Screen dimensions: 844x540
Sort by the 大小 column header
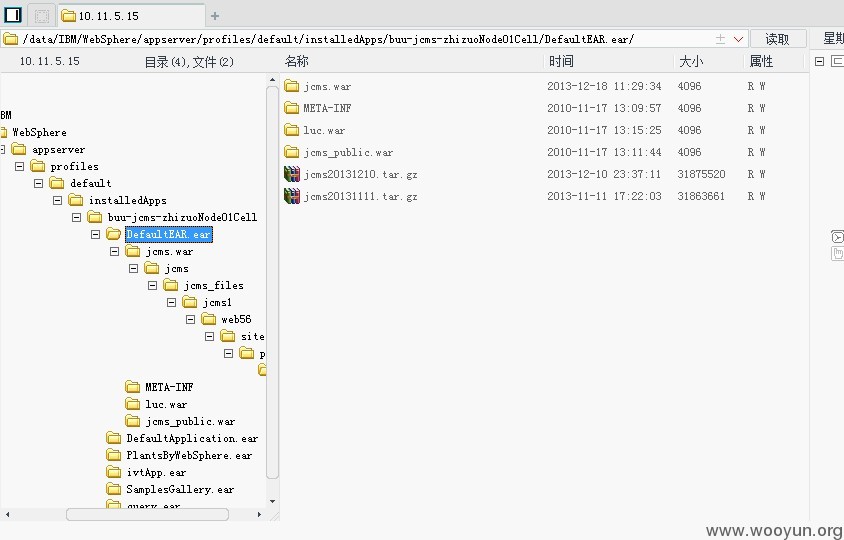(691, 61)
